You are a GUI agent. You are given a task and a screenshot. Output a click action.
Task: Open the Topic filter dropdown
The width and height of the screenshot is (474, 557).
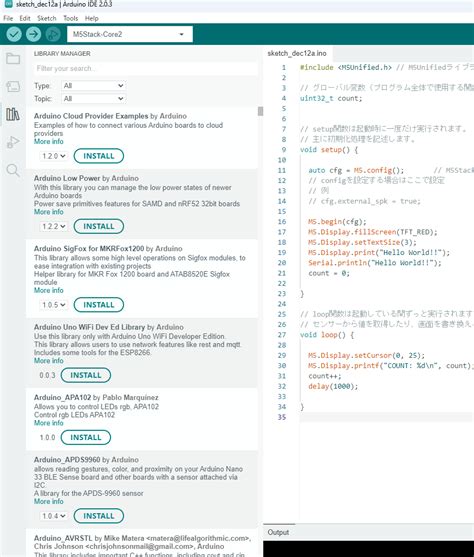click(x=93, y=98)
